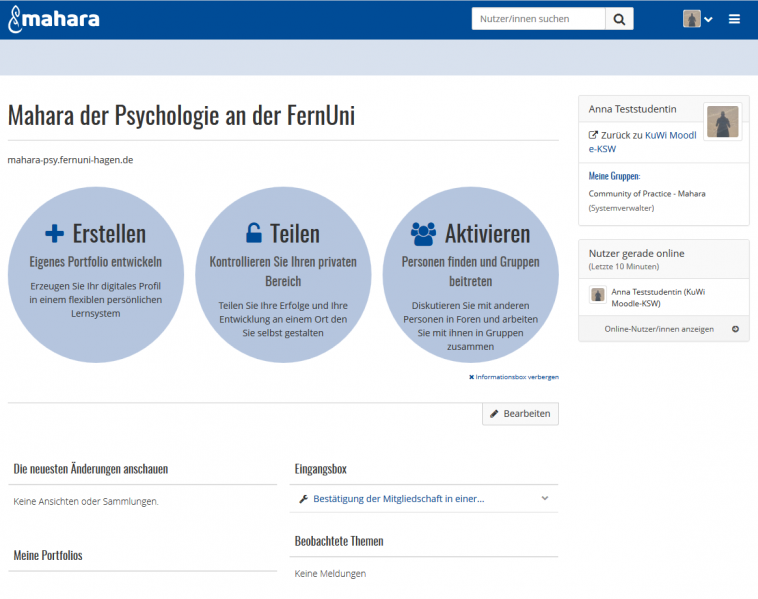The height and width of the screenshot is (599, 758).
Task: Click the Mahara logo
Action: pos(54,19)
